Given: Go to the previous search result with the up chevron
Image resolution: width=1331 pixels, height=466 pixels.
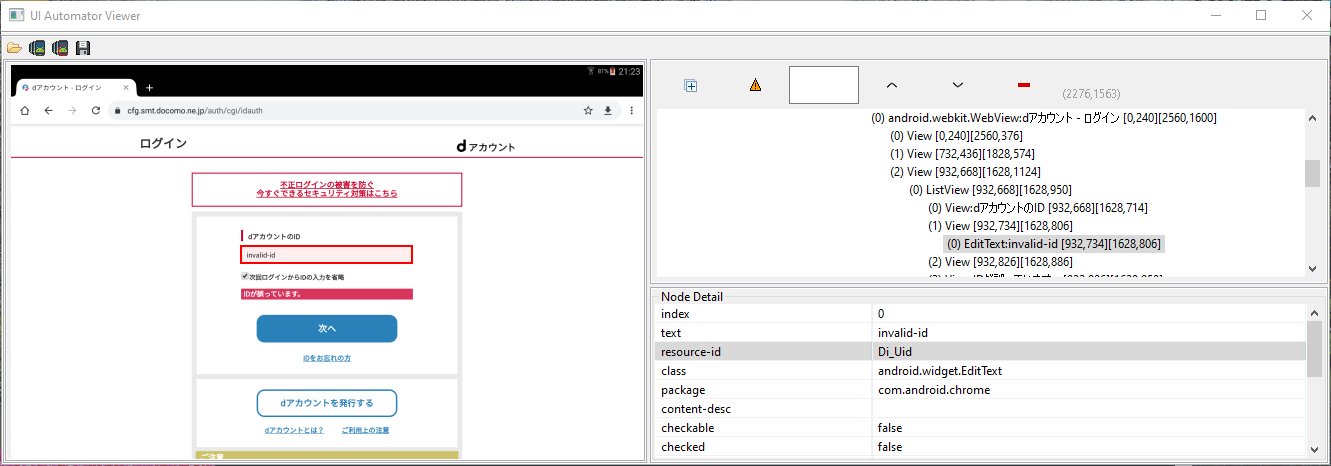Looking at the screenshot, I should 892,86.
